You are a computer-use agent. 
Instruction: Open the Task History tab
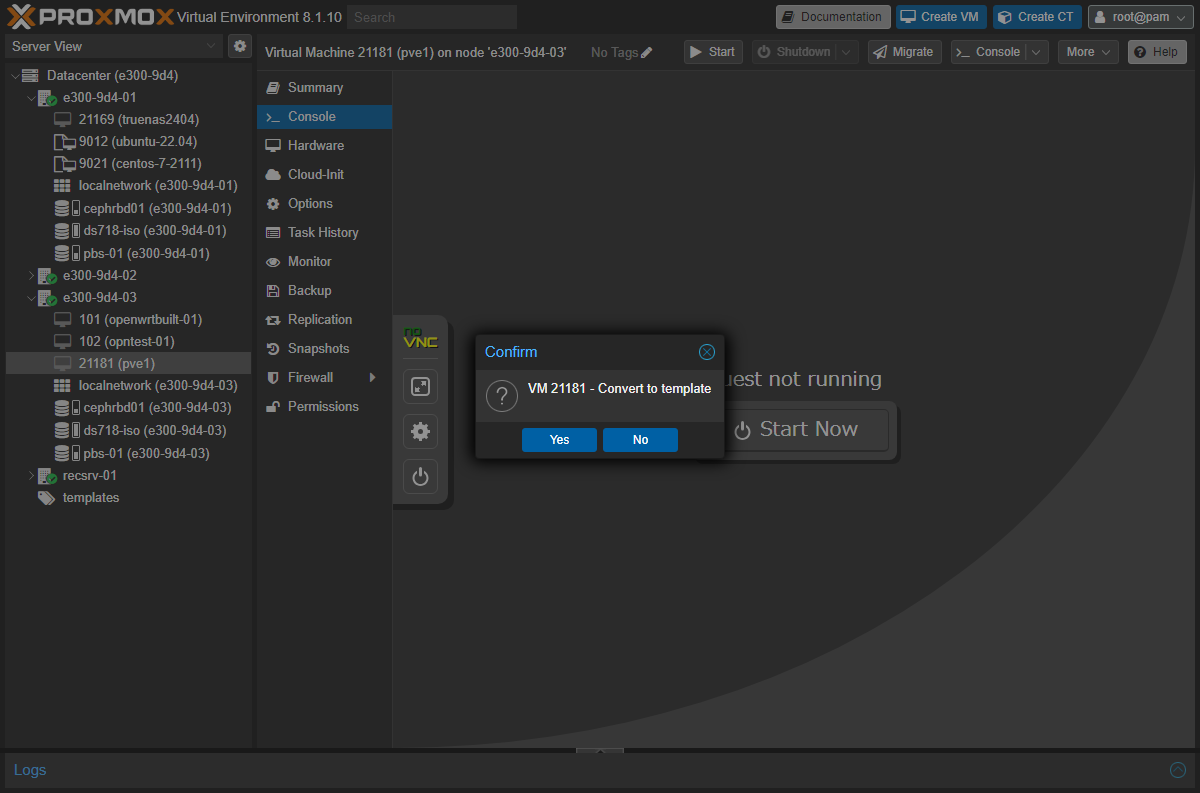pyautogui.click(x=324, y=233)
